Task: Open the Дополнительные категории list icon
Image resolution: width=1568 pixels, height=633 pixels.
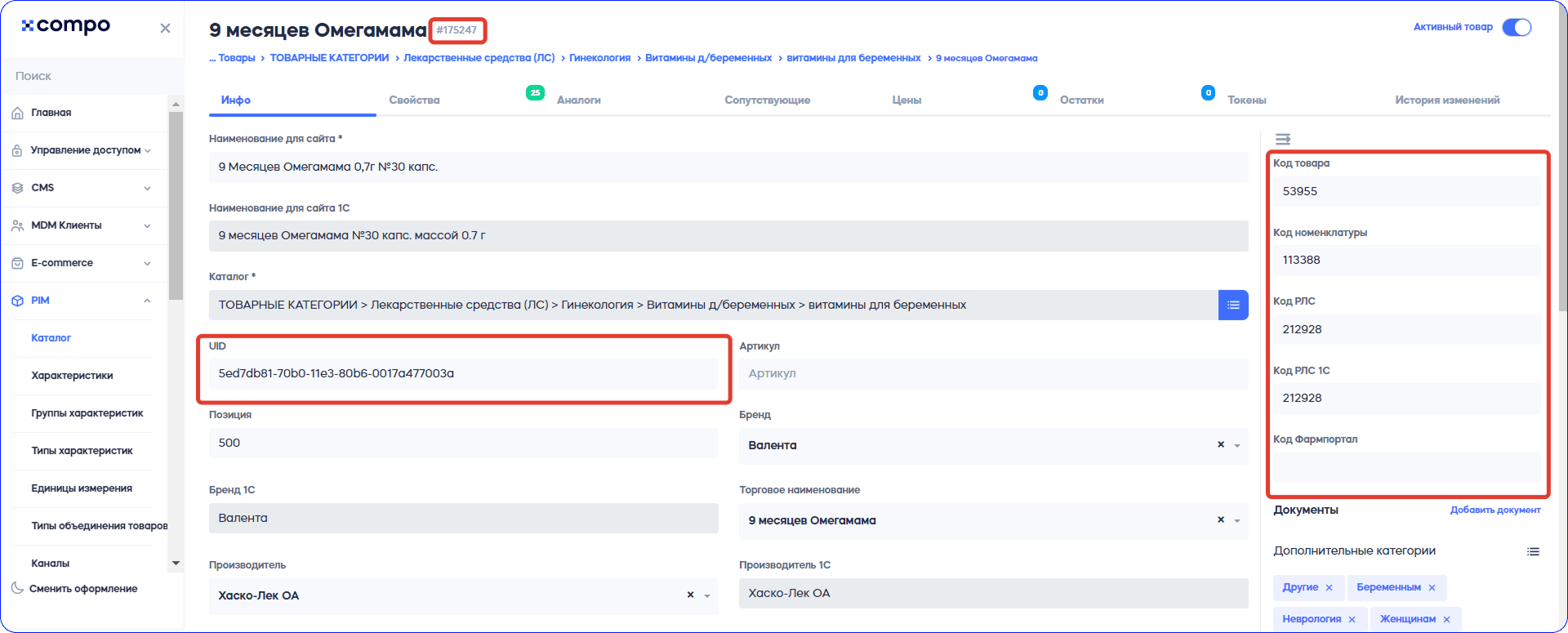Action: click(x=1533, y=551)
